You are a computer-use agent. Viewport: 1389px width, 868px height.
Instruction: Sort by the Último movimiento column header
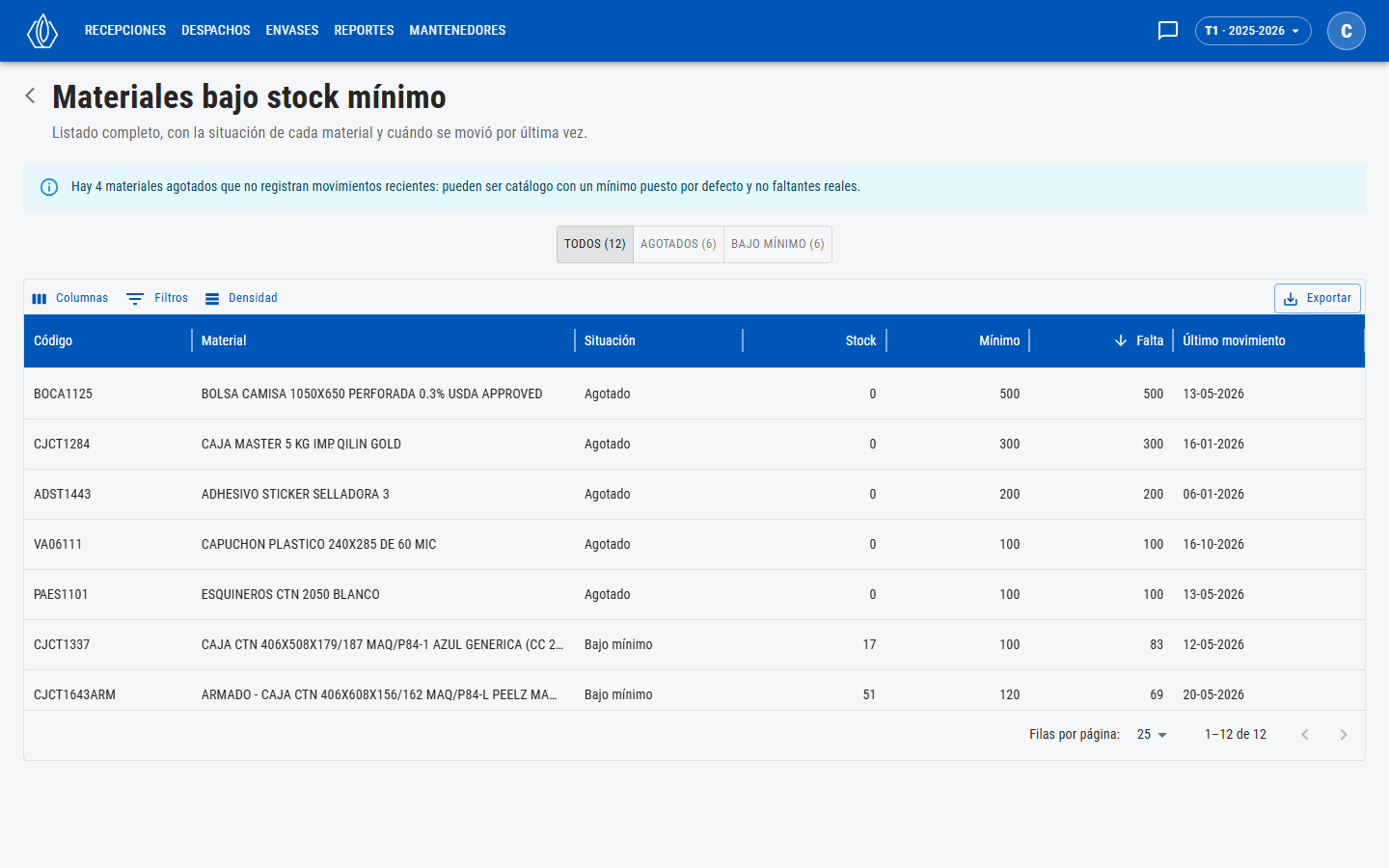pos(1234,340)
